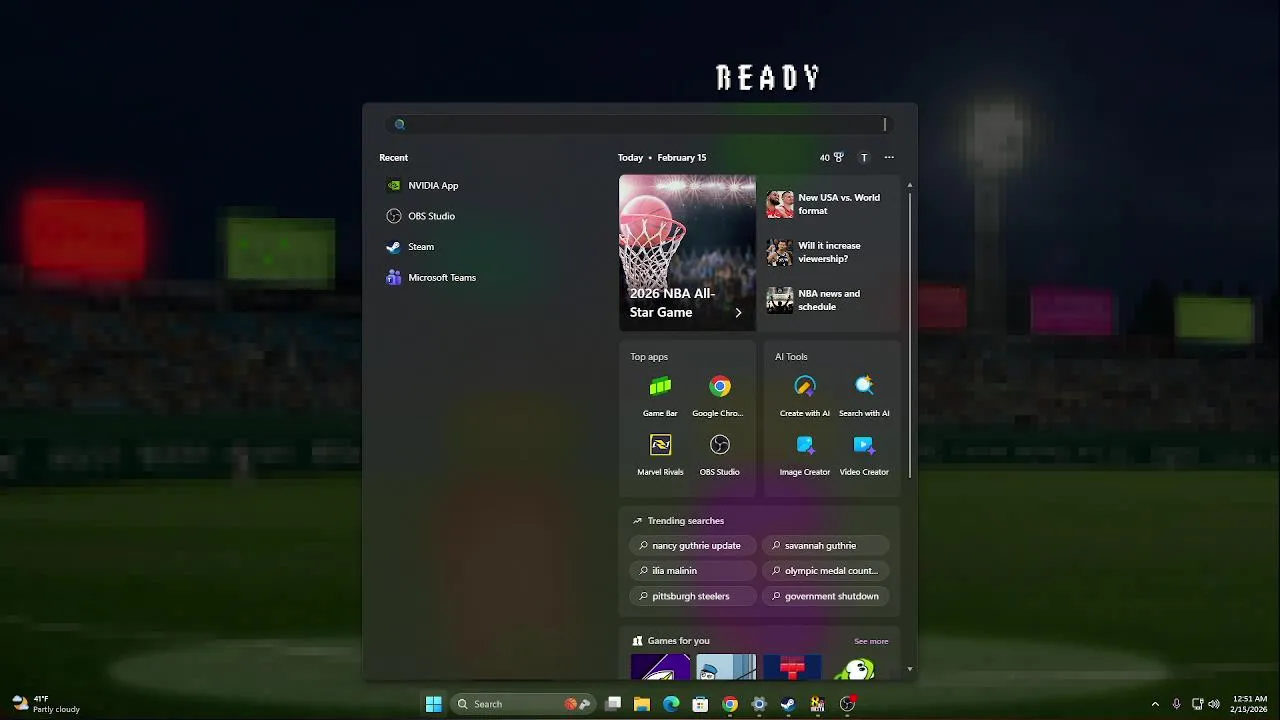Viewport: 1280px width, 720px height.
Task: Open File Explorer from the taskbar
Action: 642,704
